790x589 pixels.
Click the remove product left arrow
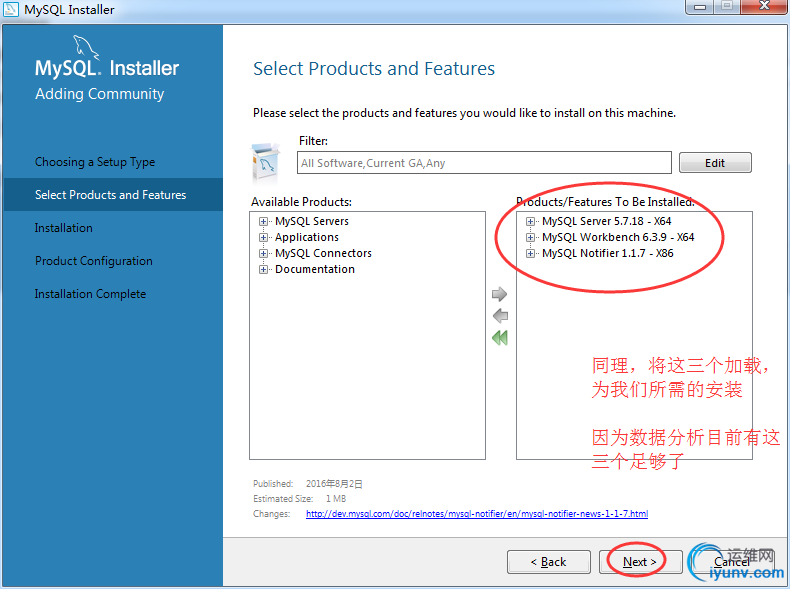[x=500, y=316]
